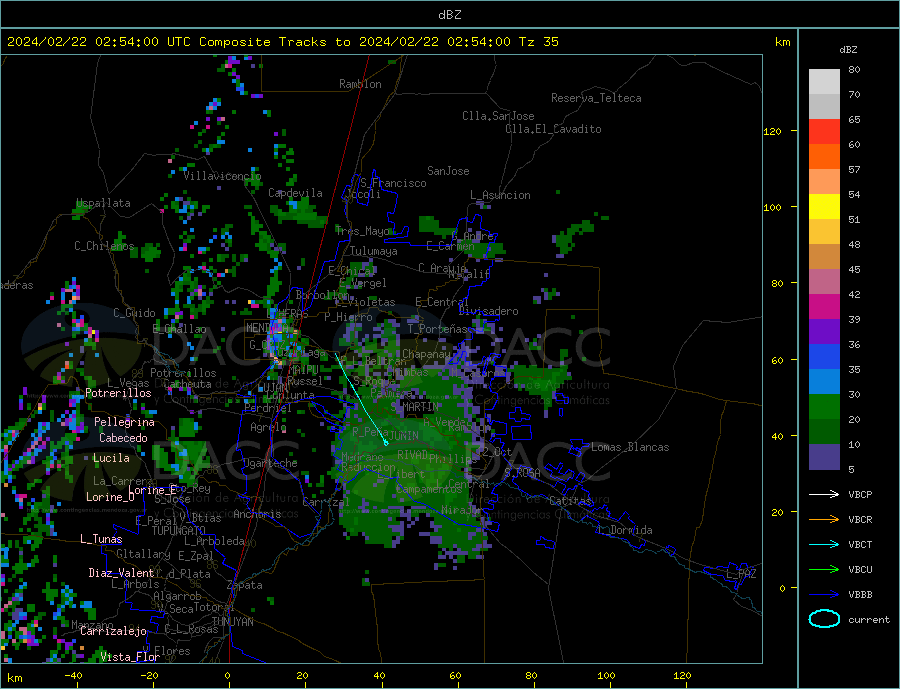900x689 pixels.
Task: Click the dark green 20 dBZ swatch
Action: pos(824,431)
